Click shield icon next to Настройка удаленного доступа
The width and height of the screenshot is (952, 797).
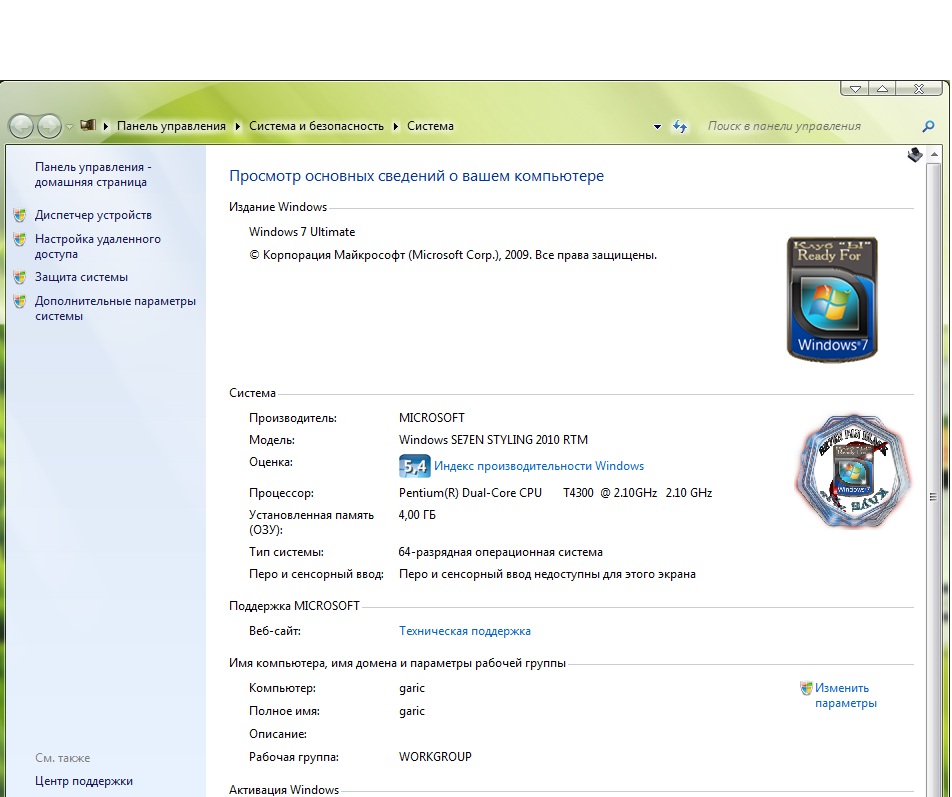click(20, 239)
